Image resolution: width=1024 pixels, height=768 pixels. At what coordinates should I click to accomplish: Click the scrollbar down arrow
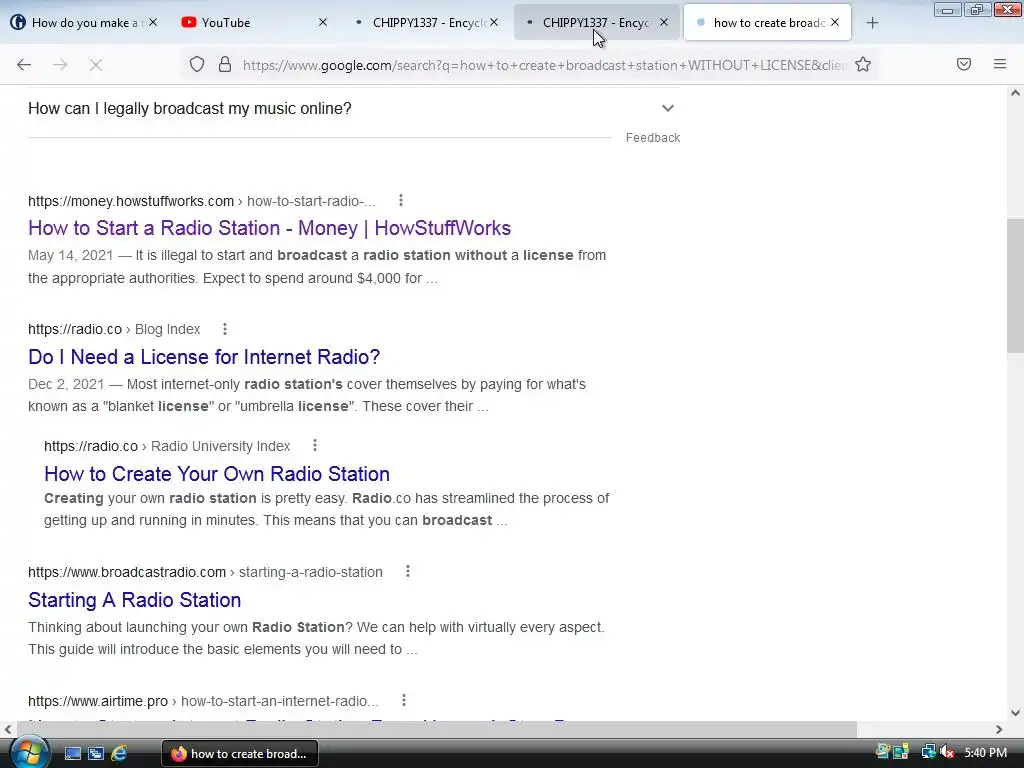tap(1015, 713)
